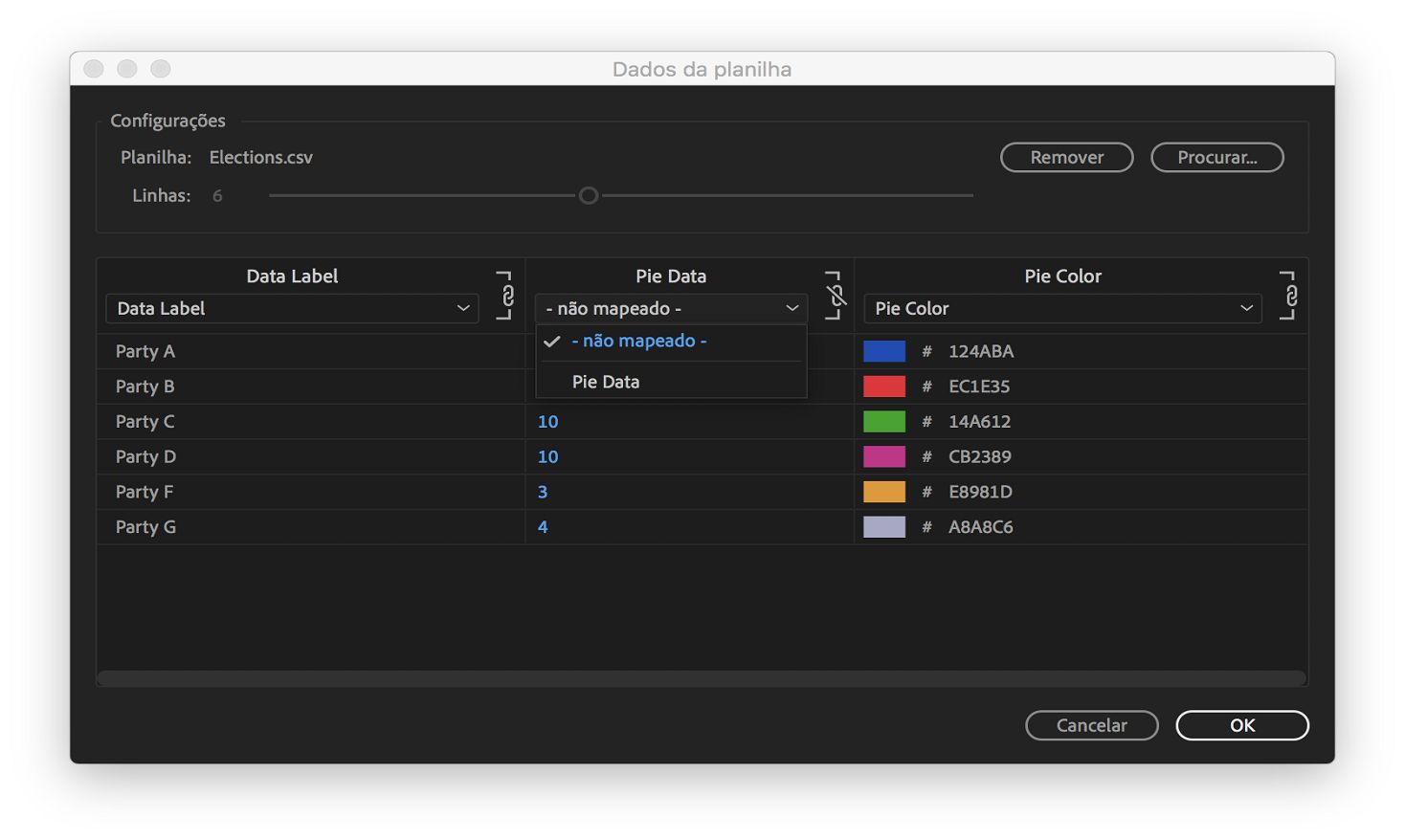Confirm with the OK button
The image size is (1405, 840).
[x=1242, y=725]
